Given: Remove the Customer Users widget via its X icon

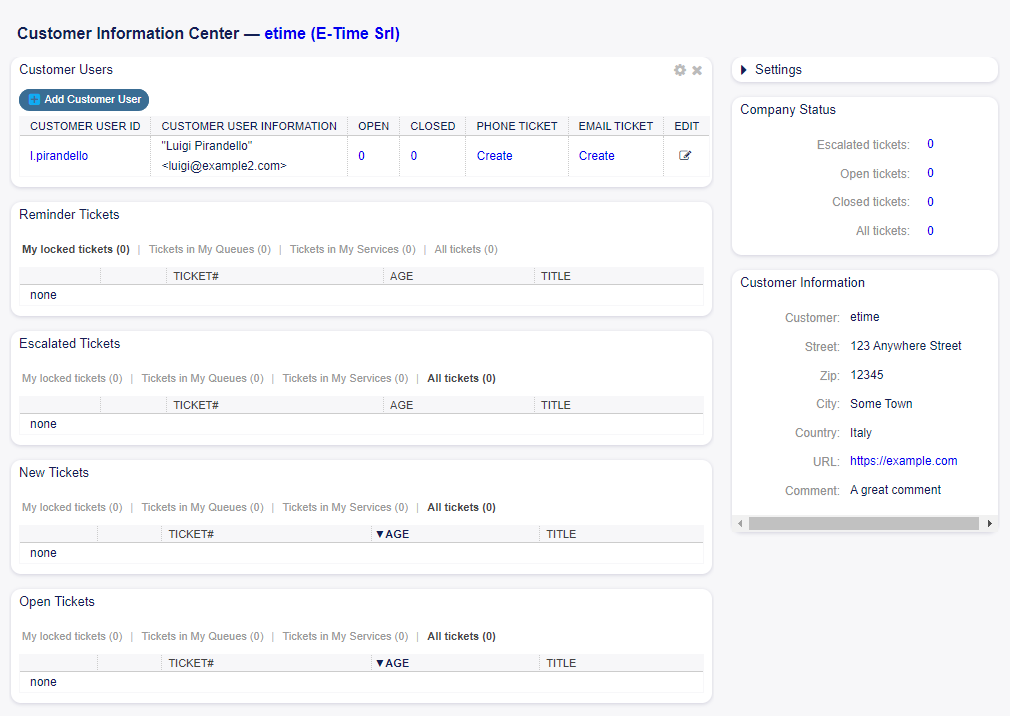Looking at the screenshot, I should coord(697,70).
